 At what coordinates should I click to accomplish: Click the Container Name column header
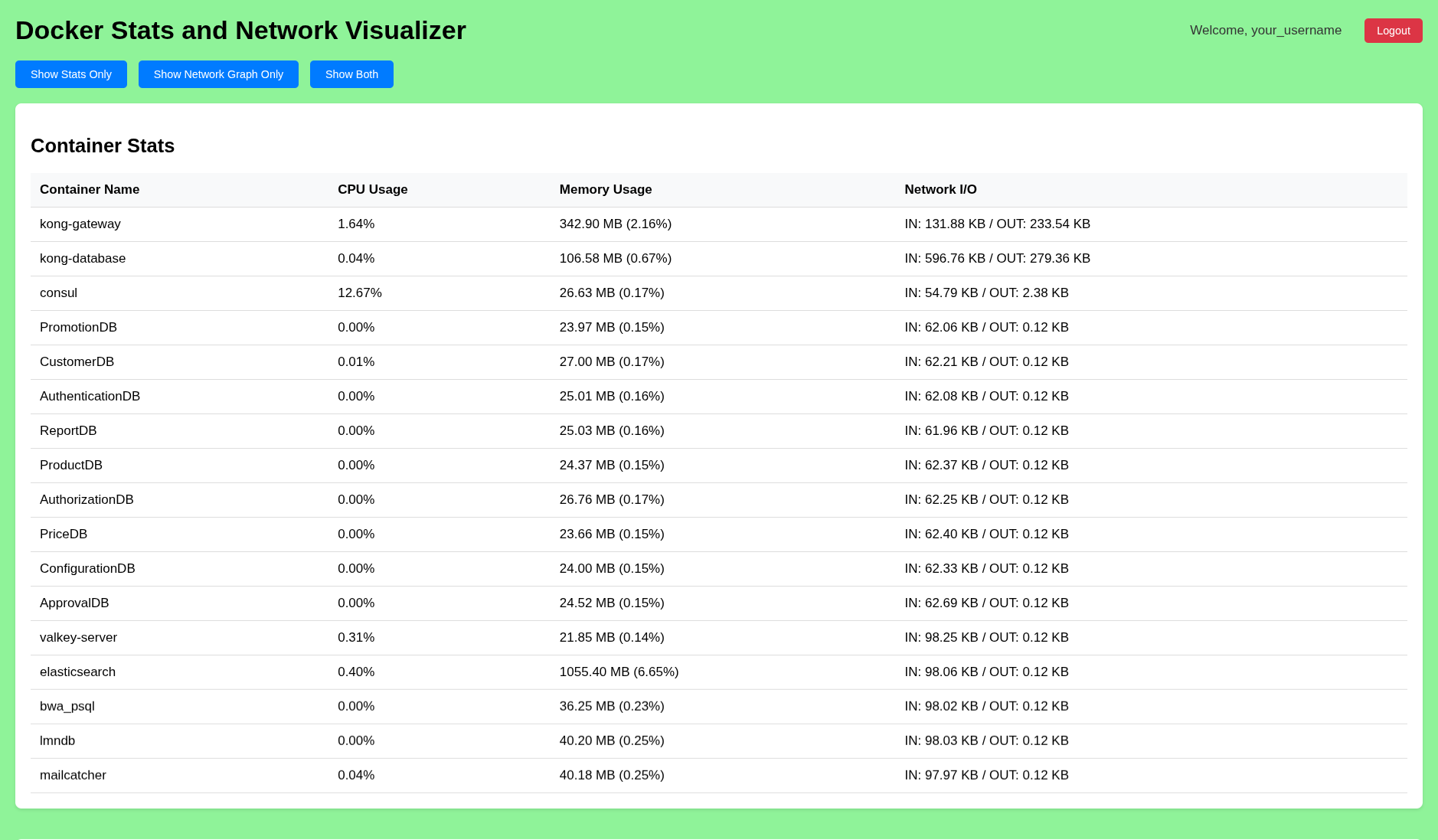[89, 189]
